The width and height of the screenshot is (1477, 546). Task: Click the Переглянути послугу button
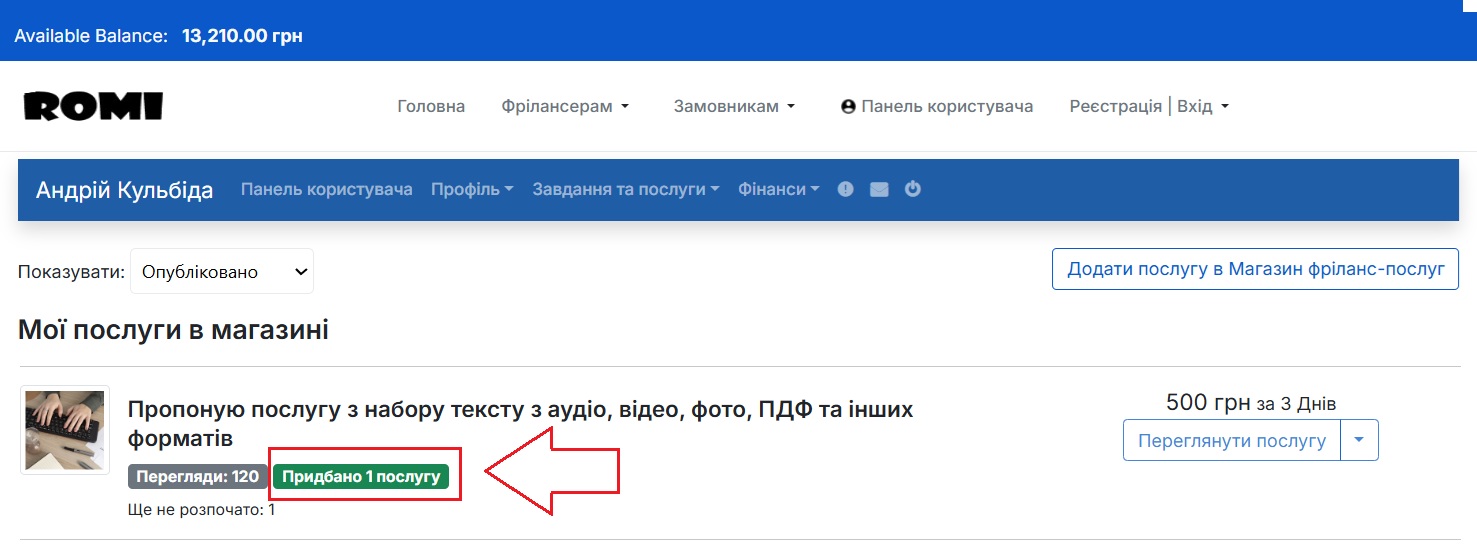(x=1232, y=440)
